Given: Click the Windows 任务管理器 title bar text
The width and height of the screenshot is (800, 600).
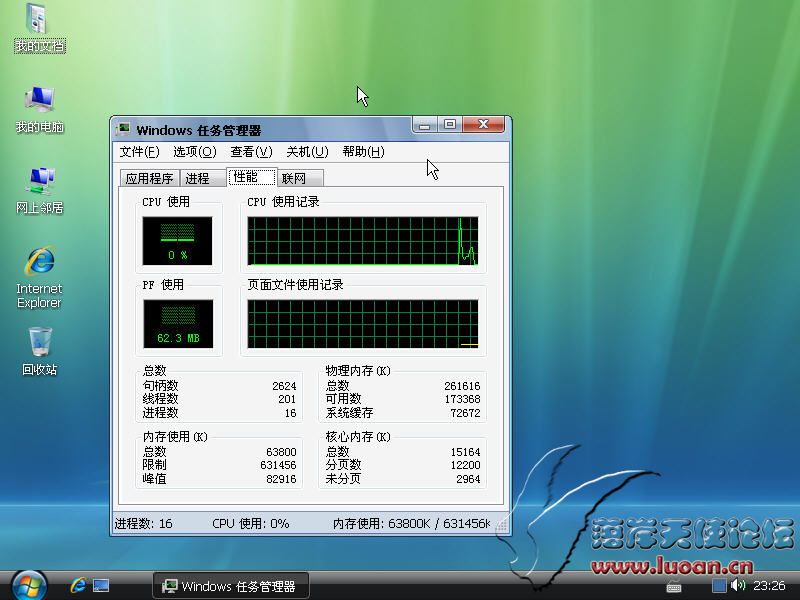Looking at the screenshot, I should point(198,130).
